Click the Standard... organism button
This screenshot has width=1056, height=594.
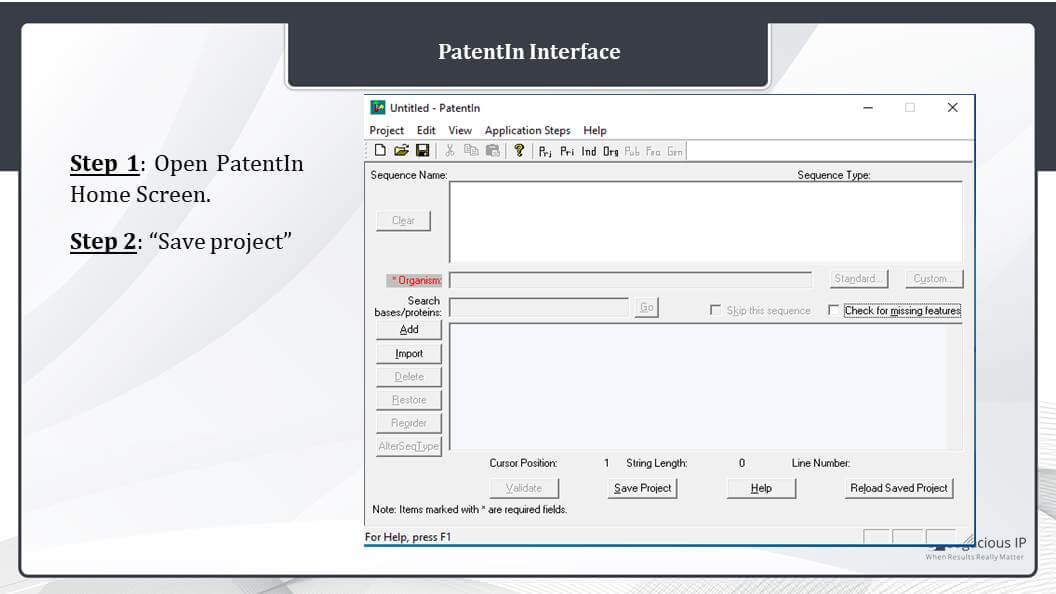pyautogui.click(x=859, y=278)
